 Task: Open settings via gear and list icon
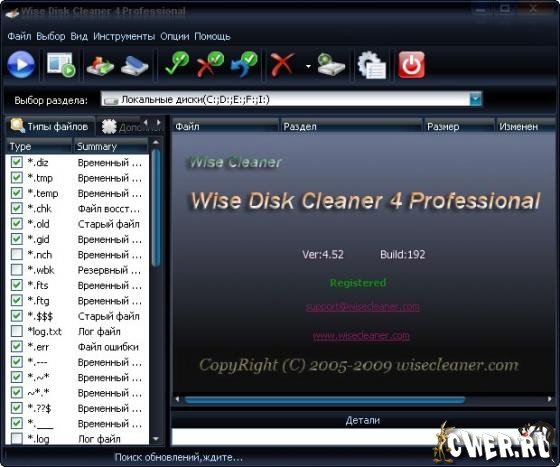click(x=372, y=65)
